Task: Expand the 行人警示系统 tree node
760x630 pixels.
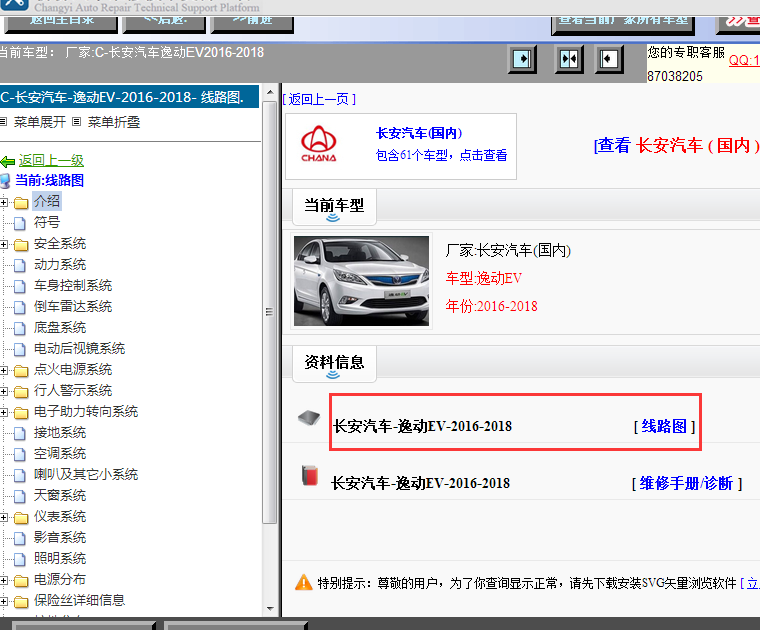Action: (4, 392)
